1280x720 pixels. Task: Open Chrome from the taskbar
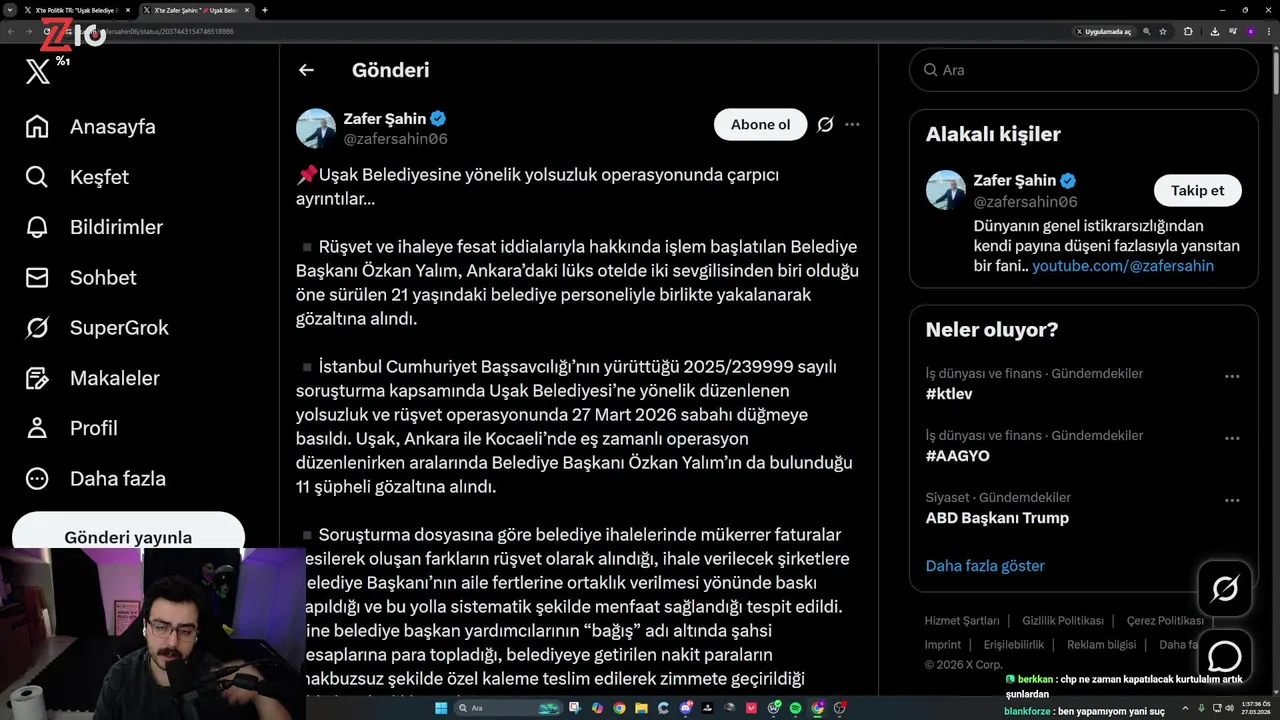[619, 708]
